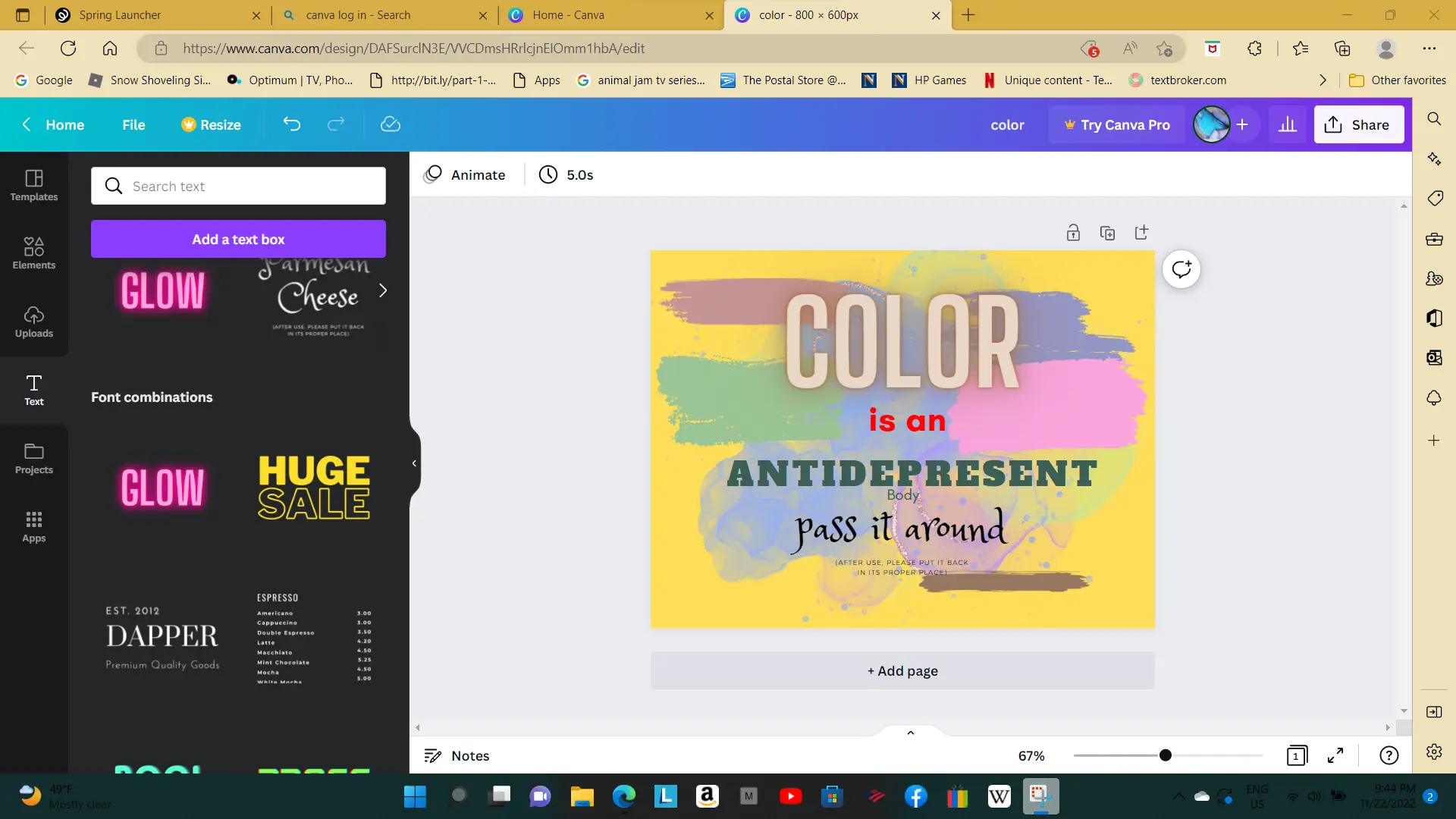The image size is (1456, 819).
Task: Select the Text panel tab
Action: [x=34, y=391]
